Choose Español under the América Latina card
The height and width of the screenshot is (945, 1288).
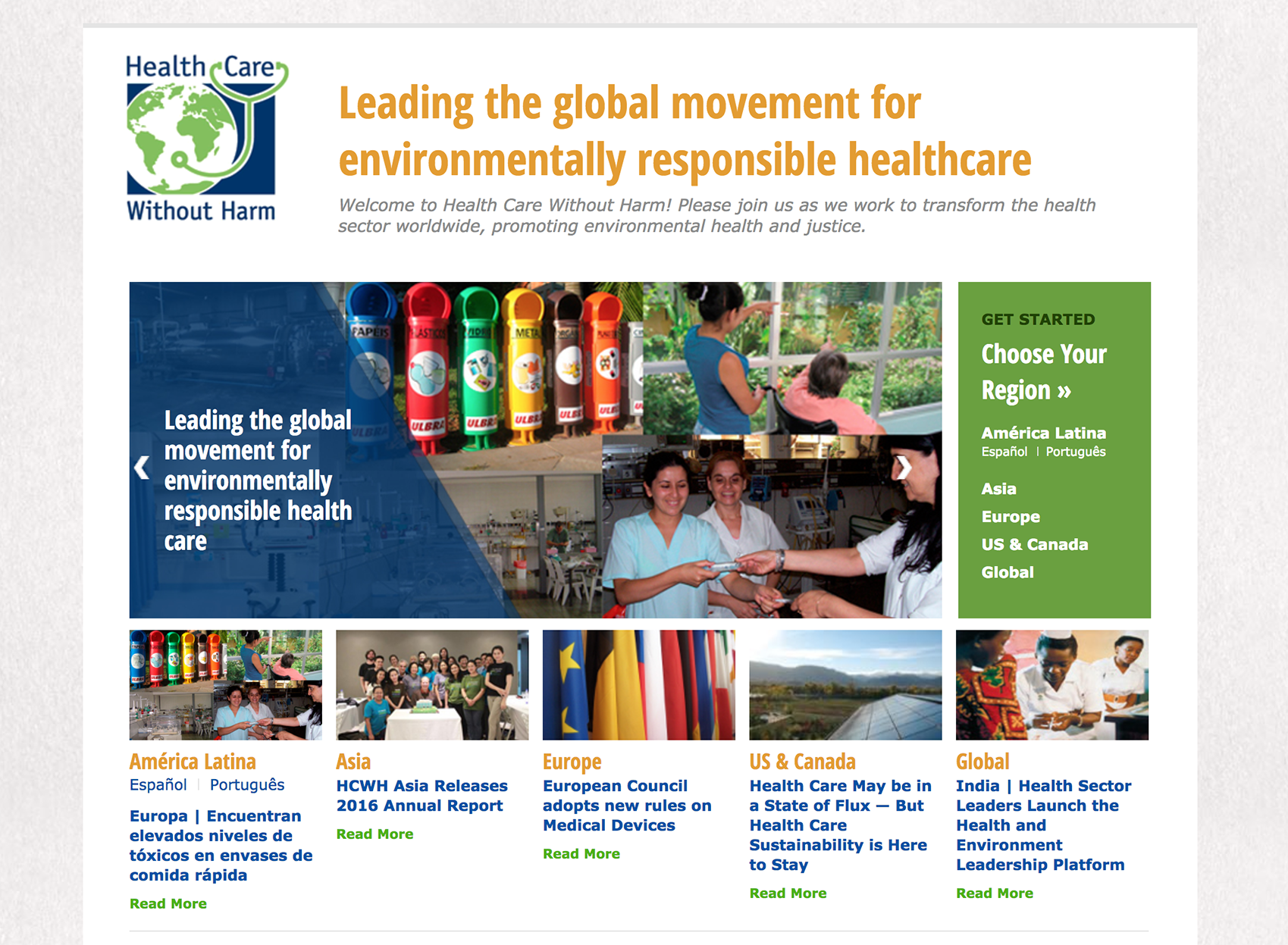point(158,784)
